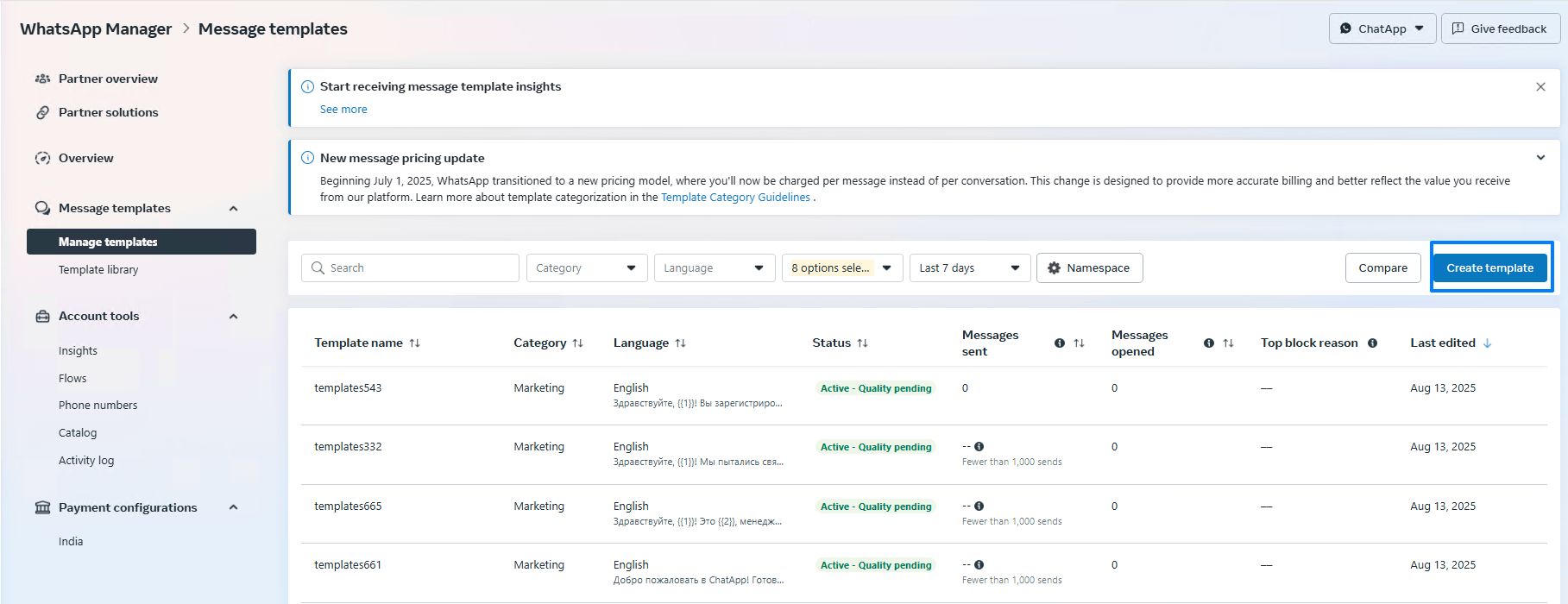Image resolution: width=1568 pixels, height=604 pixels.
Task: Open the Last 7 days date dropdown
Action: 969,268
